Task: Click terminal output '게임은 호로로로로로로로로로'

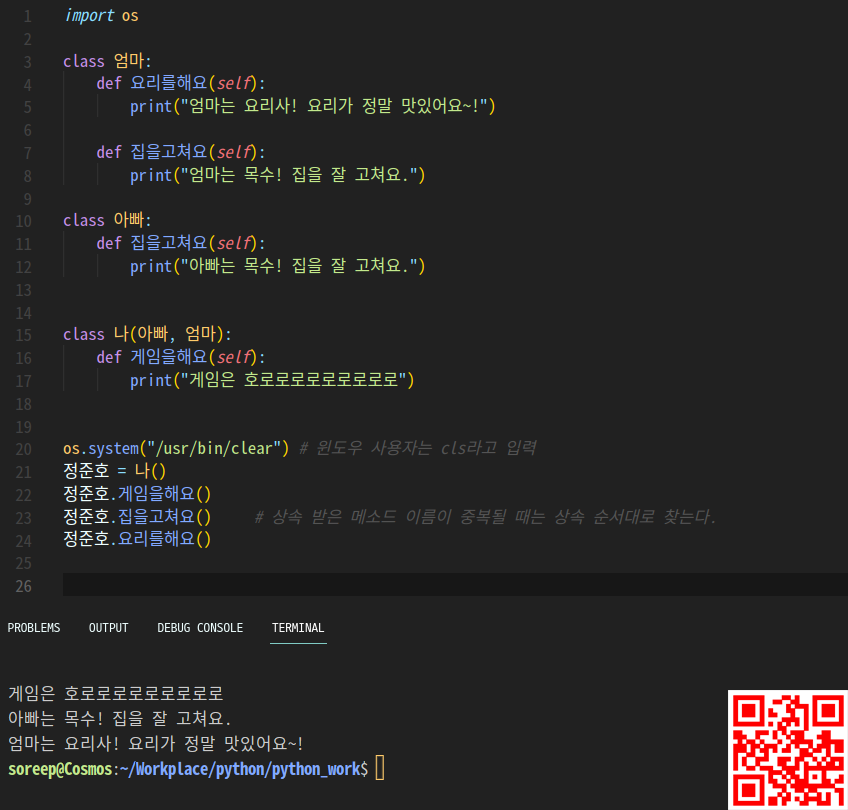Action: pos(116,693)
